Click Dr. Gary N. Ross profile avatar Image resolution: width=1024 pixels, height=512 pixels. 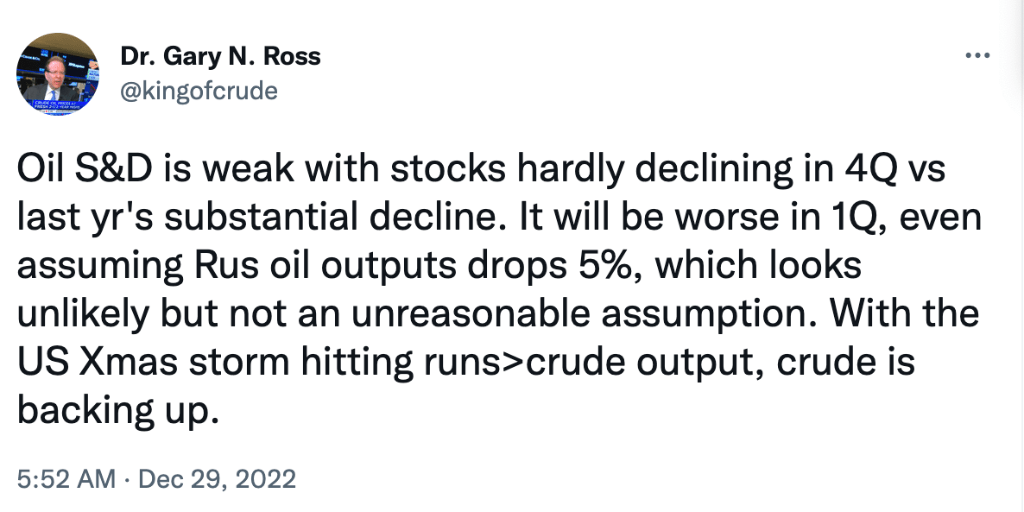(x=57, y=73)
